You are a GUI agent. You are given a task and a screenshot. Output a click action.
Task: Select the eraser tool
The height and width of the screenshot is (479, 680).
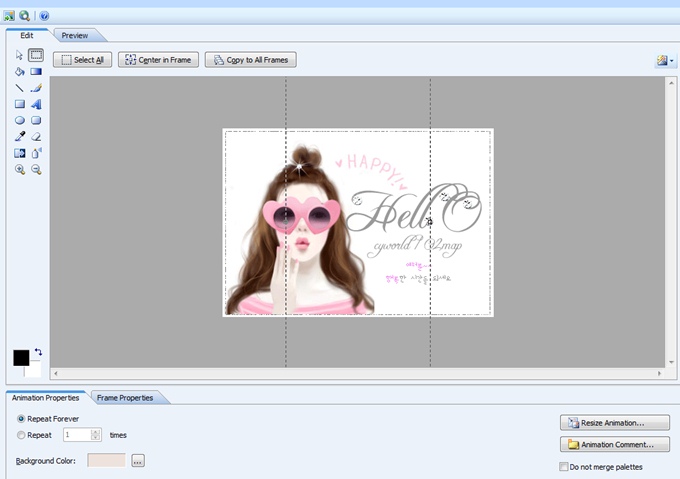pyautogui.click(x=36, y=136)
